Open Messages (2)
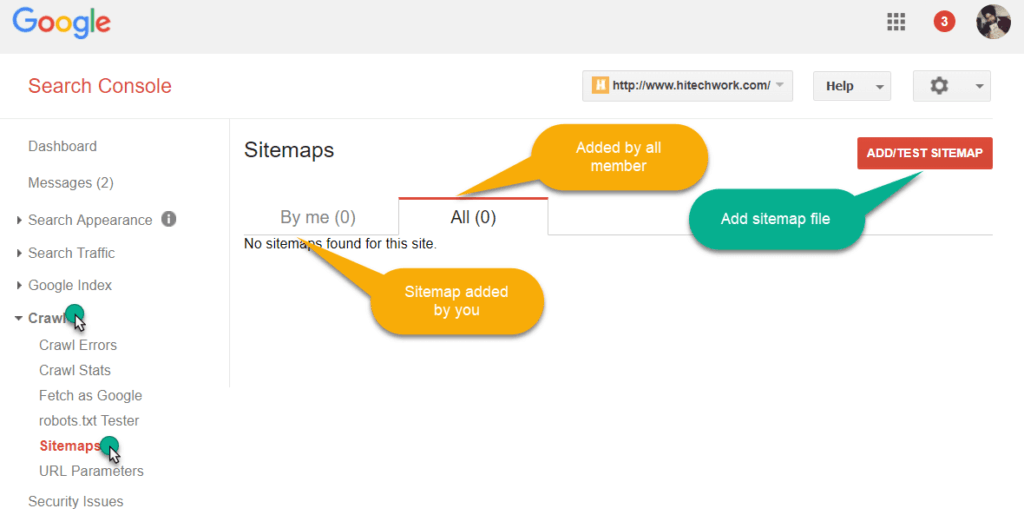The width and height of the screenshot is (1024, 515). point(71,183)
